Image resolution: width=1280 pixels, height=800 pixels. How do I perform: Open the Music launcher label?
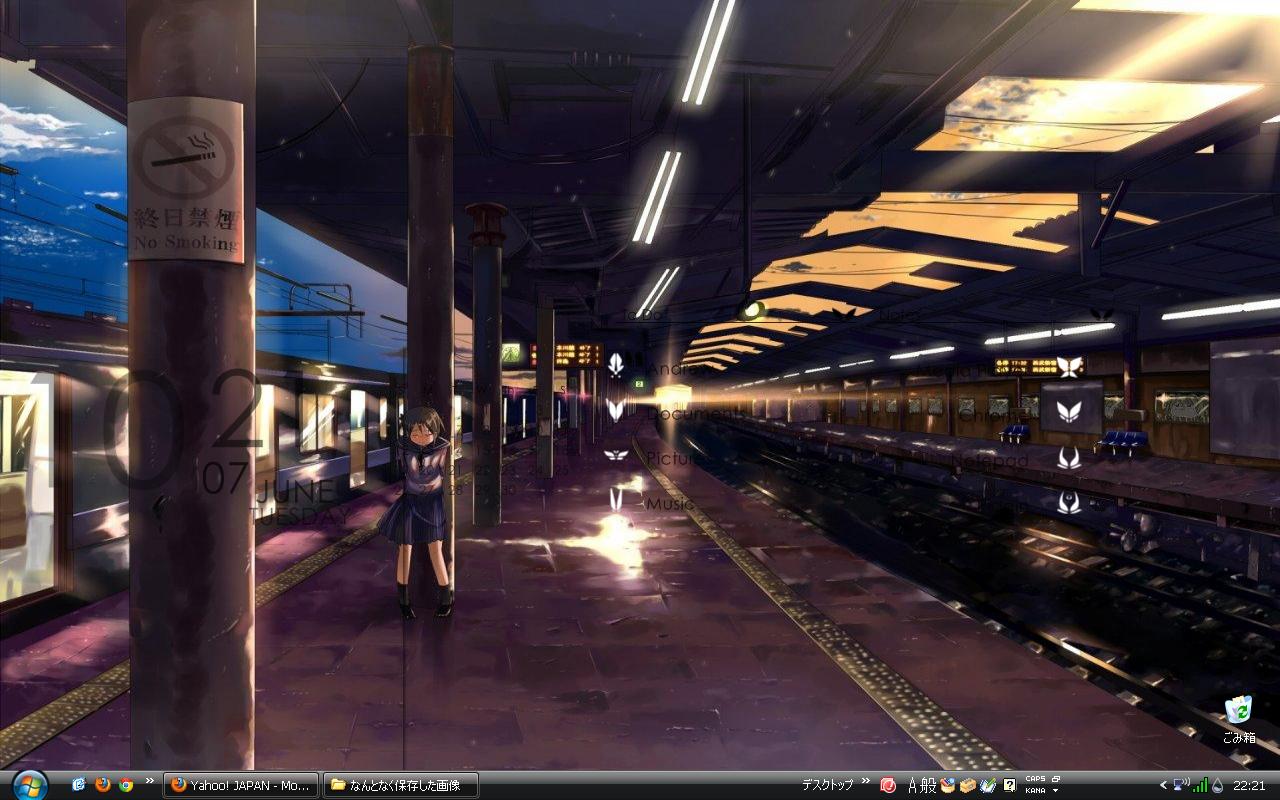(x=669, y=504)
